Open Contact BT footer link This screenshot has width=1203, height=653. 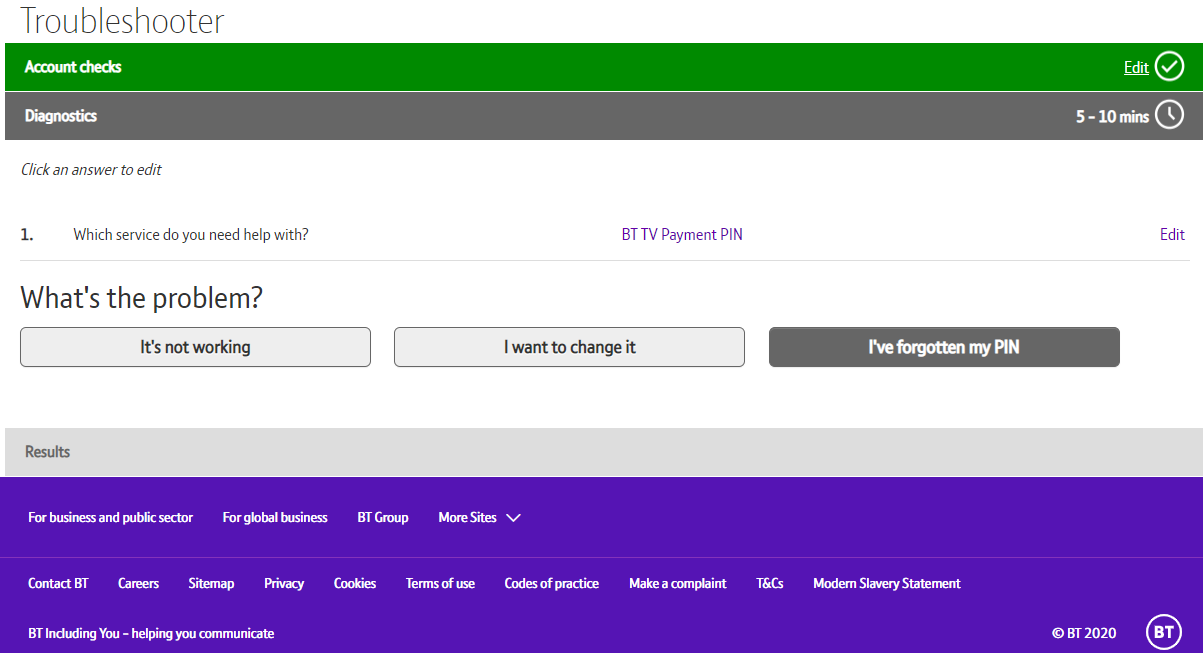pyautogui.click(x=58, y=583)
